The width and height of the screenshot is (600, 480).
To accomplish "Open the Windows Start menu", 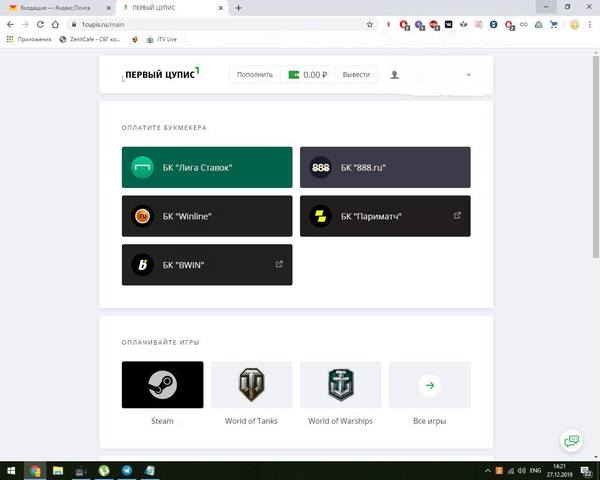I will 11,470.
